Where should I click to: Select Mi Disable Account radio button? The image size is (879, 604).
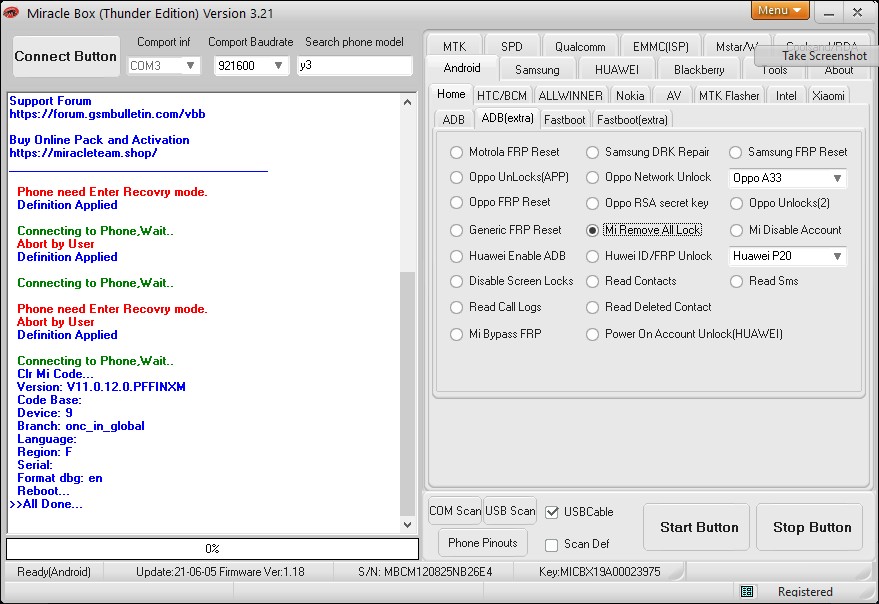pos(737,230)
